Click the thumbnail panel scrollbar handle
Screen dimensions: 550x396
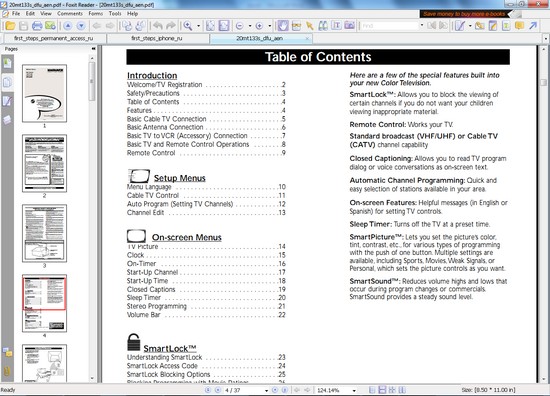92,81
